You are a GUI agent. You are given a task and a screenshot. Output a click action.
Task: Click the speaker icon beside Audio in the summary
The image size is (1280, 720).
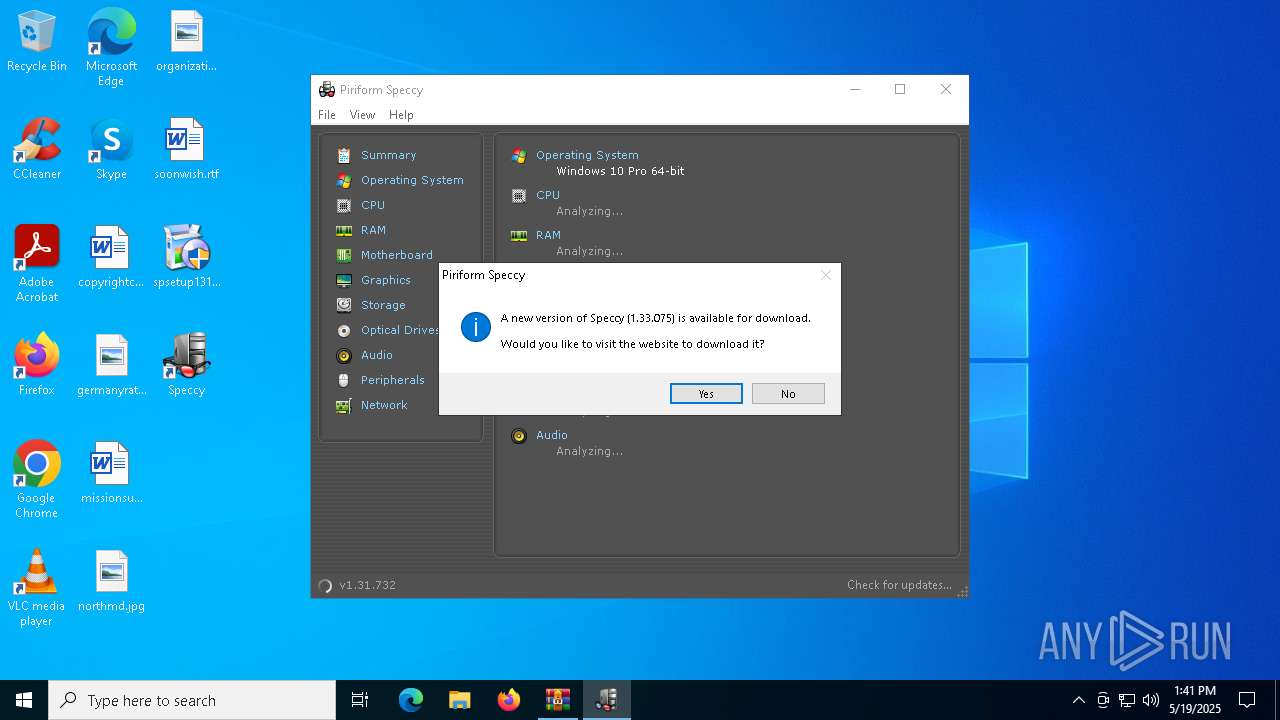point(519,436)
